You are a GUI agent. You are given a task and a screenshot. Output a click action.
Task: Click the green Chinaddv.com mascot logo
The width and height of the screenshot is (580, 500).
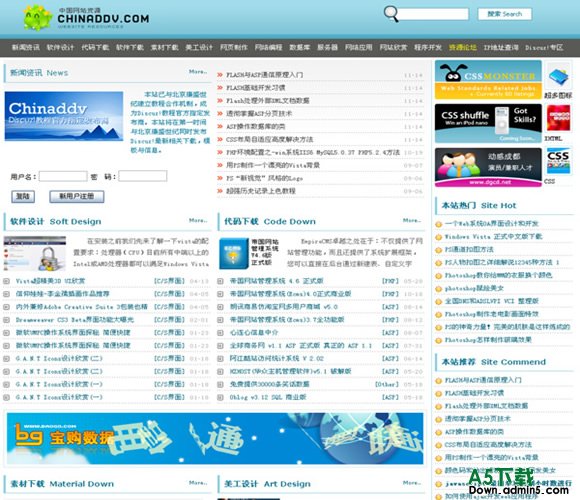(38, 17)
